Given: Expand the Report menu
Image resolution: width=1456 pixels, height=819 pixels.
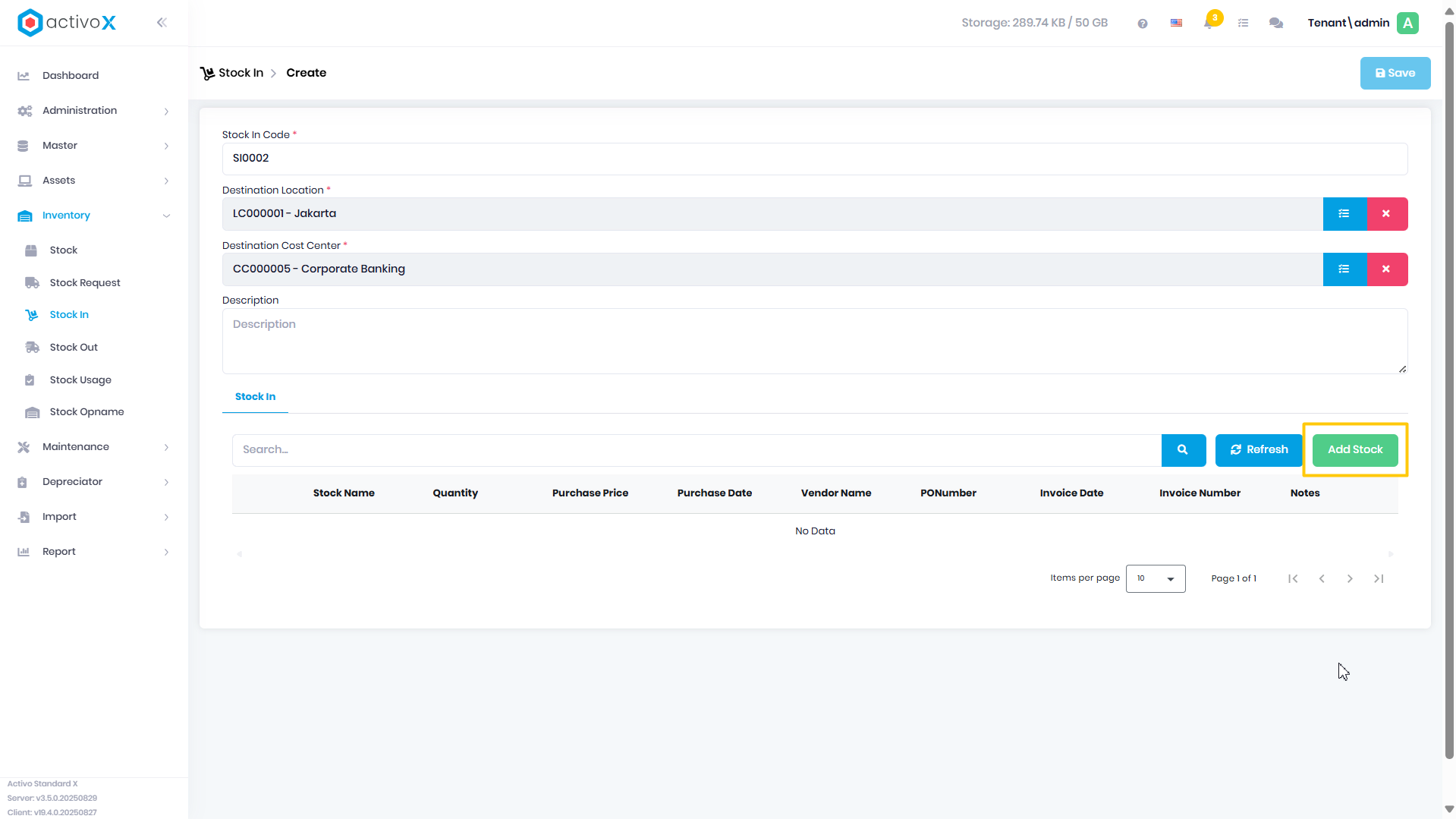Looking at the screenshot, I should coord(94,552).
